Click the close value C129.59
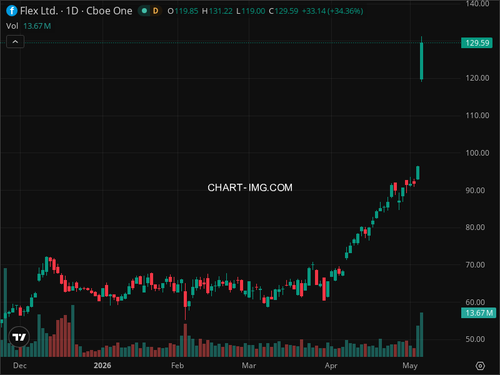The image size is (500, 375). pyautogui.click(x=283, y=11)
